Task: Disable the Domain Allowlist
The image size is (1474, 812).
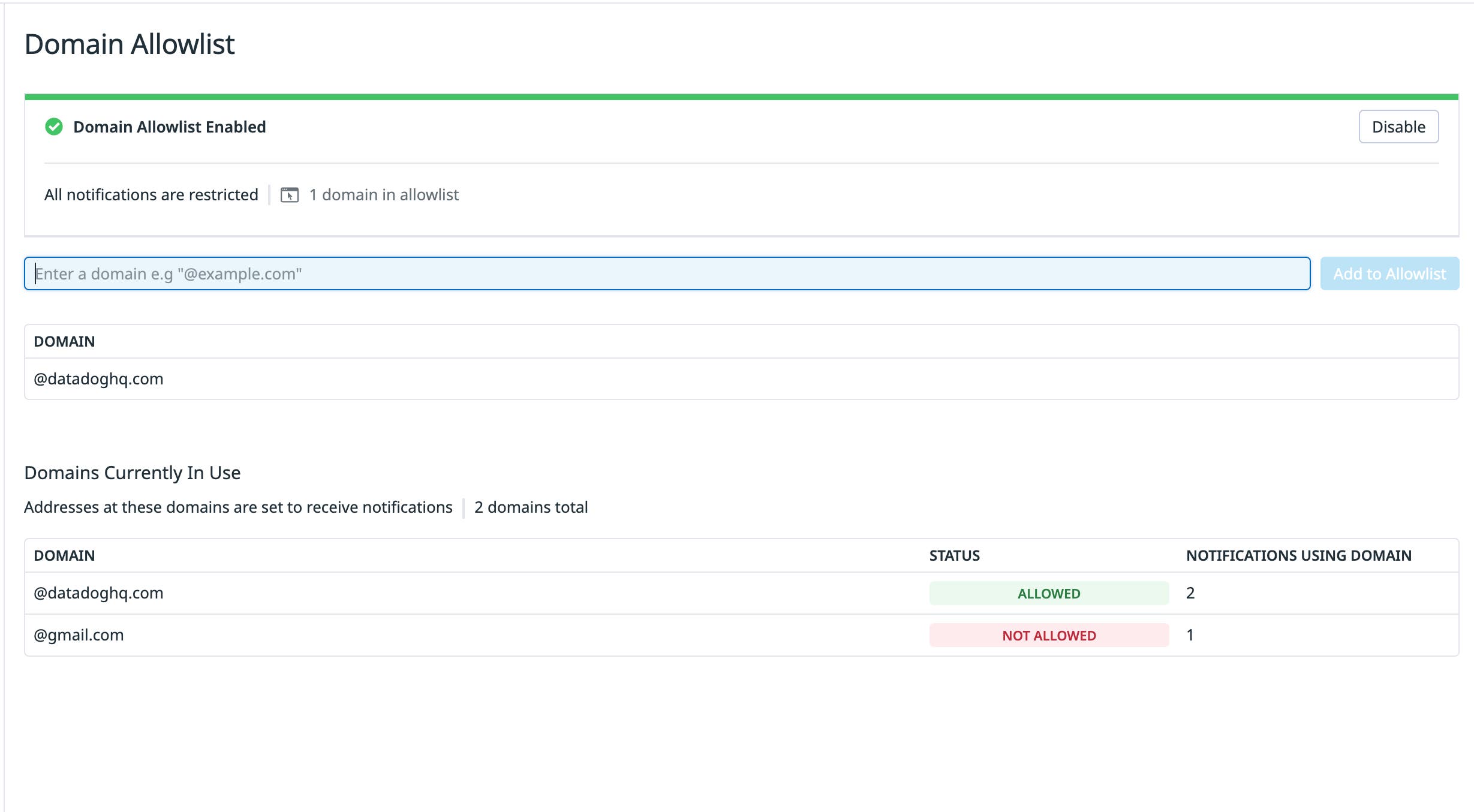Action: [1398, 127]
